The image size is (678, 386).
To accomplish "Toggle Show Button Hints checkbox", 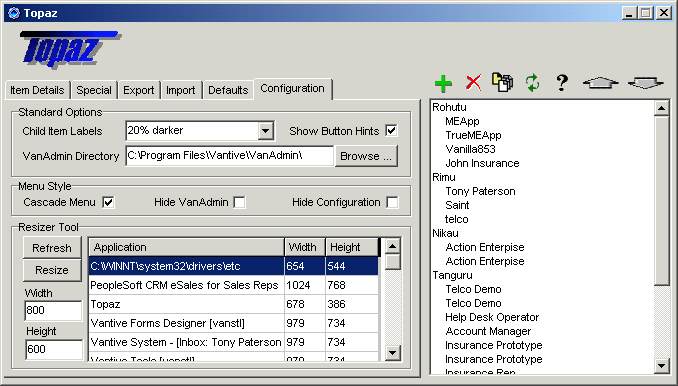I will click(391, 131).
